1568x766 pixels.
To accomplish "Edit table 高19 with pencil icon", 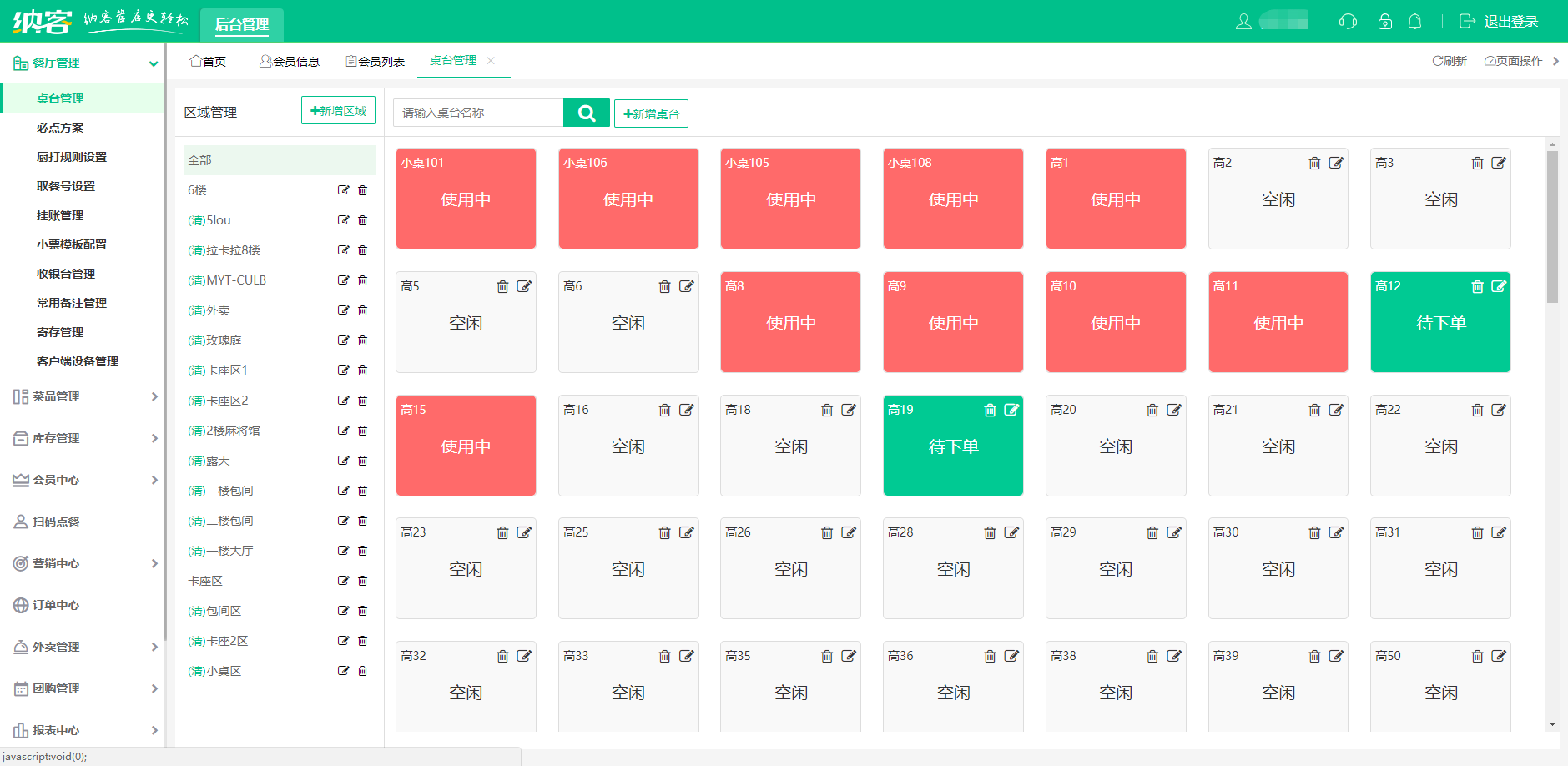I will (1011, 410).
